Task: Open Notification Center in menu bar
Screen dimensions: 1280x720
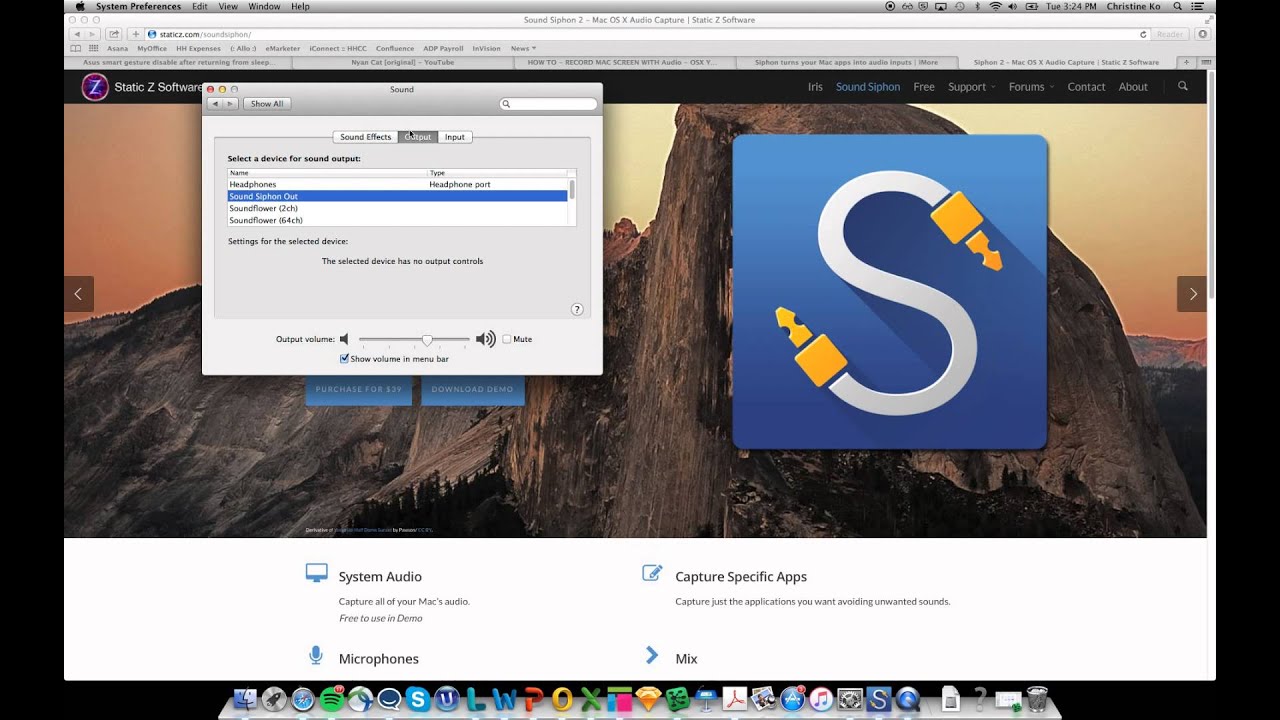Action: pos(1197,6)
